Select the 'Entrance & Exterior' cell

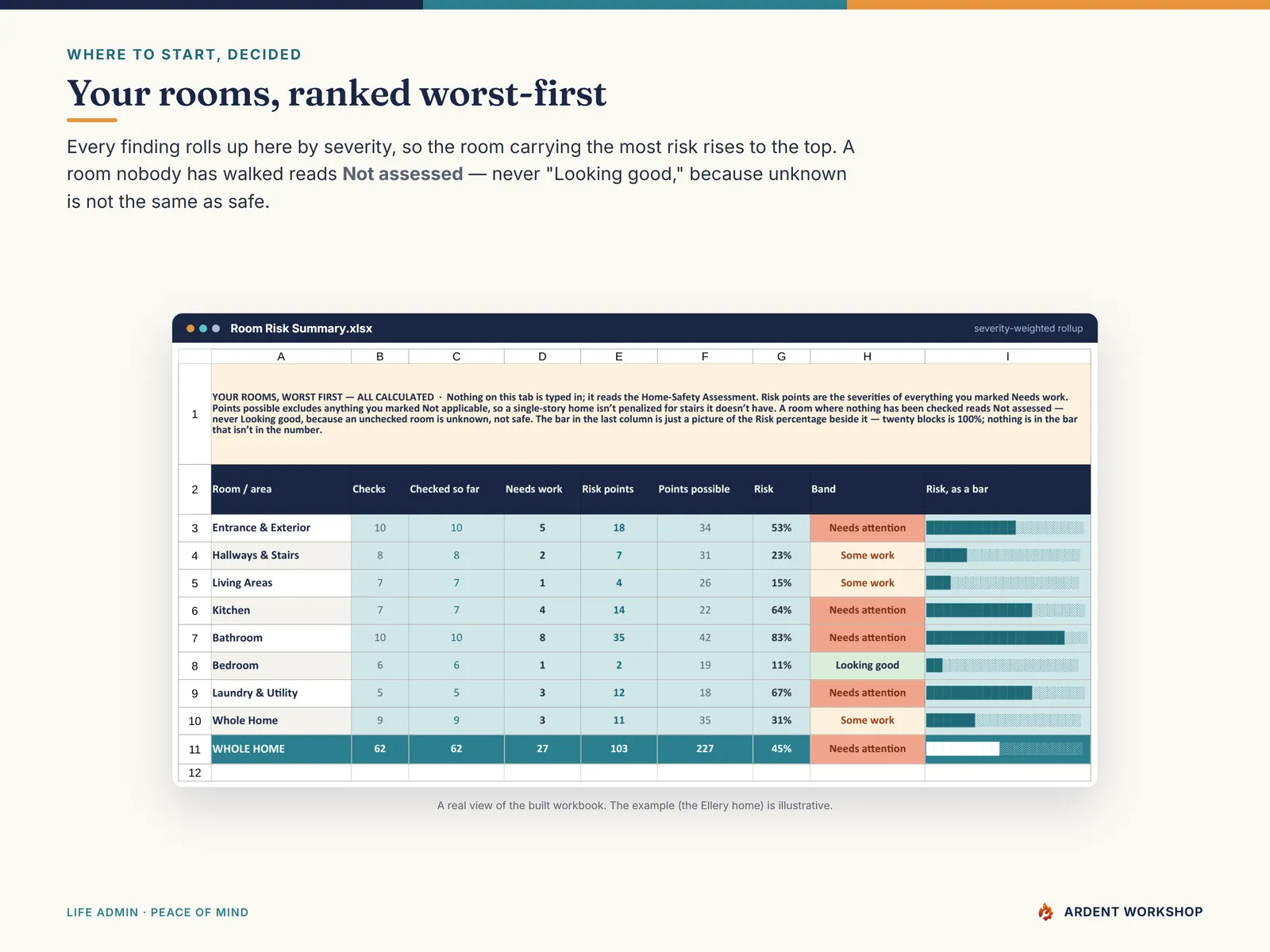281,528
